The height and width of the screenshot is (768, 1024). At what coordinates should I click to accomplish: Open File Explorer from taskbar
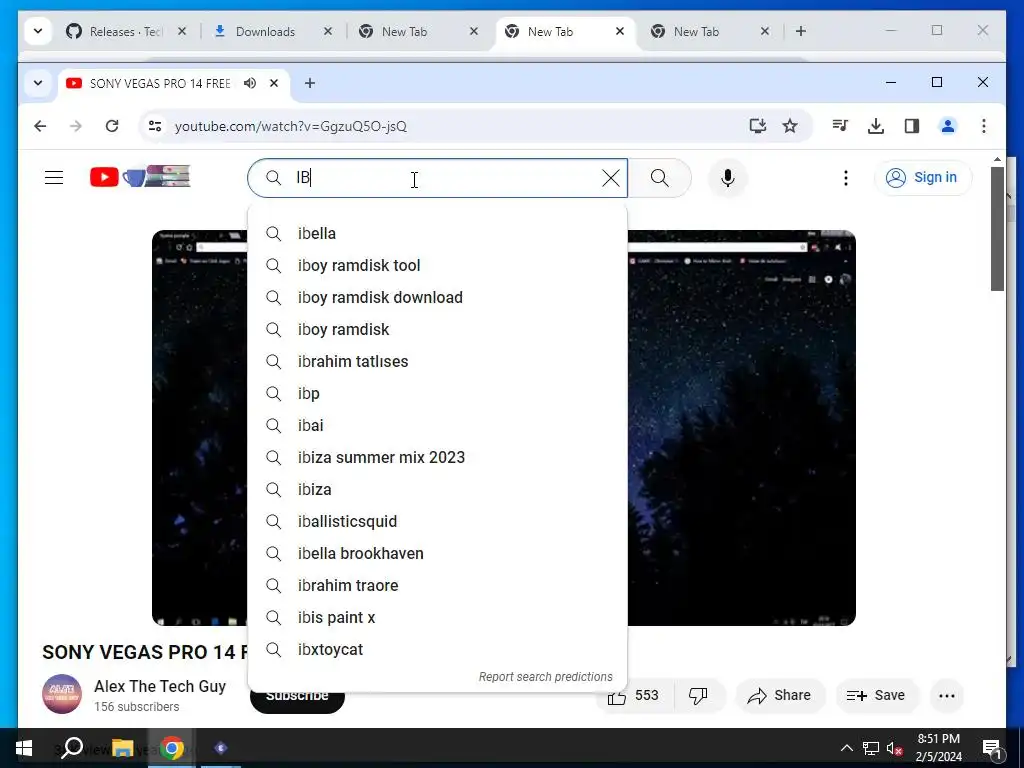(122, 748)
